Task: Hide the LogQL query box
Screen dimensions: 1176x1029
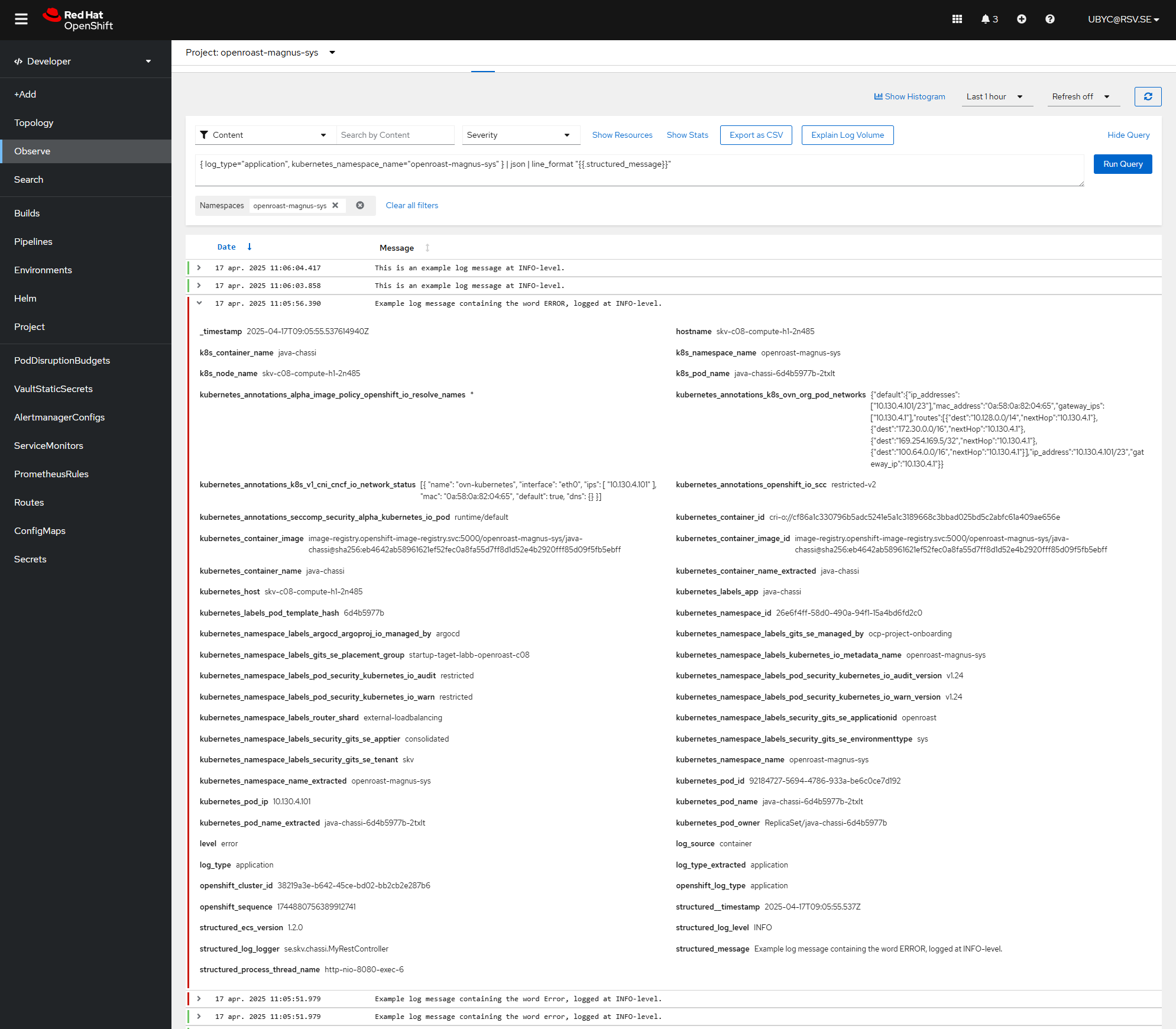Action: click(x=1128, y=135)
